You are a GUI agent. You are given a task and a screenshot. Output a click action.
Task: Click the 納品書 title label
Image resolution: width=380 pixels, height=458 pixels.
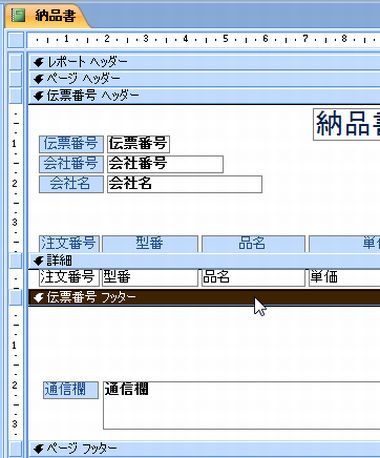(x=346, y=124)
